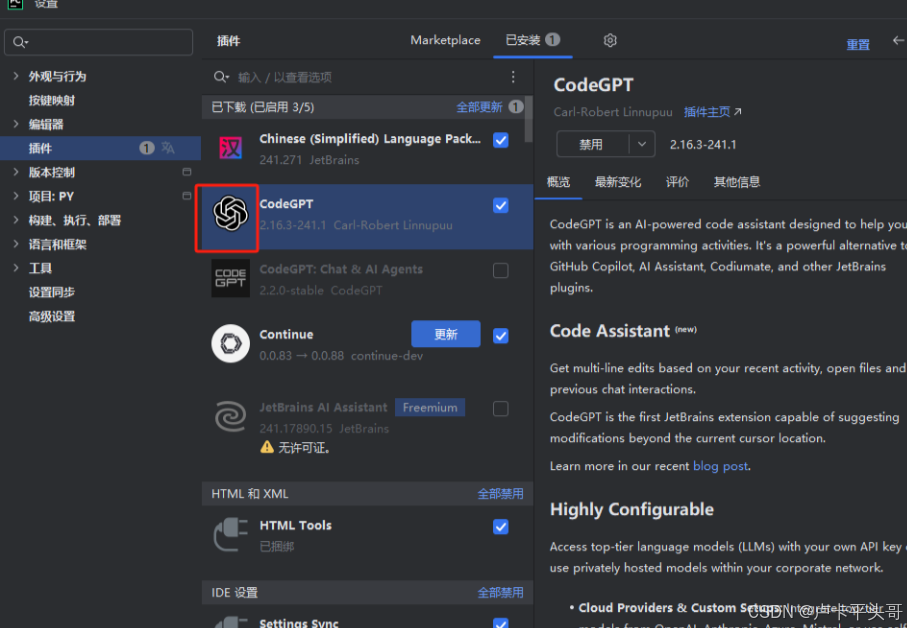The width and height of the screenshot is (907, 628).
Task: Expand the 外观与行为 settings group
Action: click(x=16, y=76)
